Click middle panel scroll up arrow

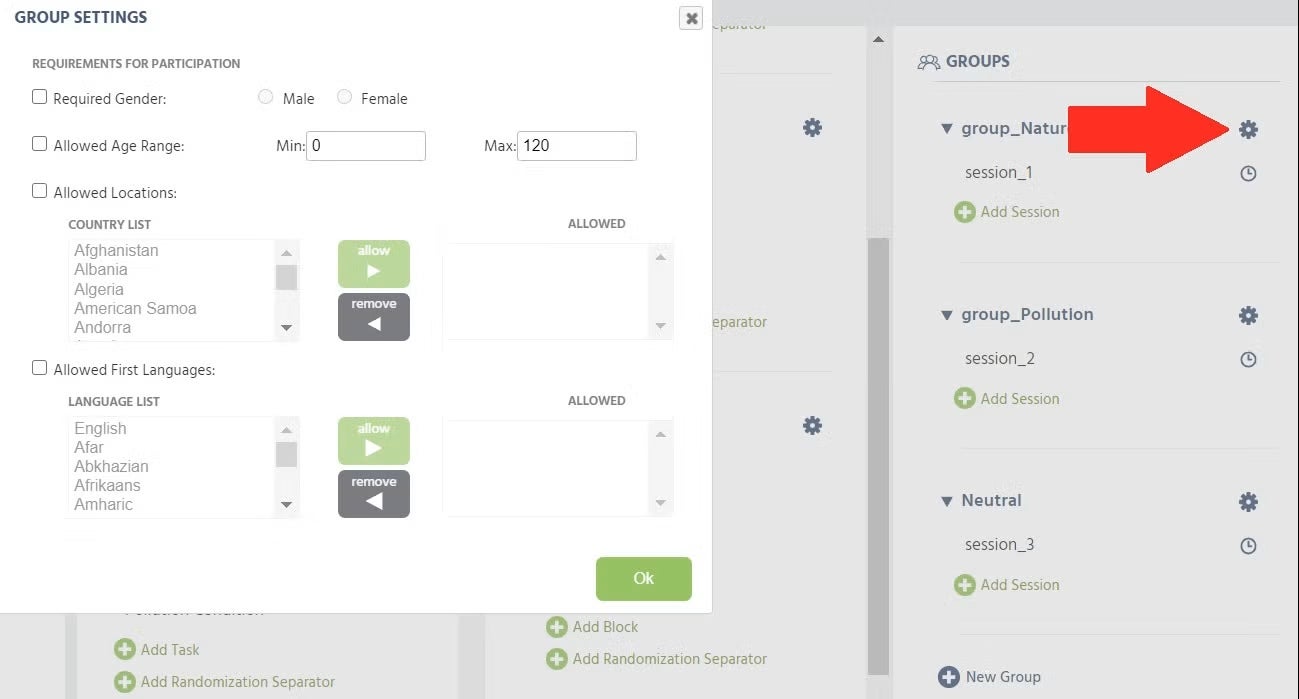tap(878, 40)
